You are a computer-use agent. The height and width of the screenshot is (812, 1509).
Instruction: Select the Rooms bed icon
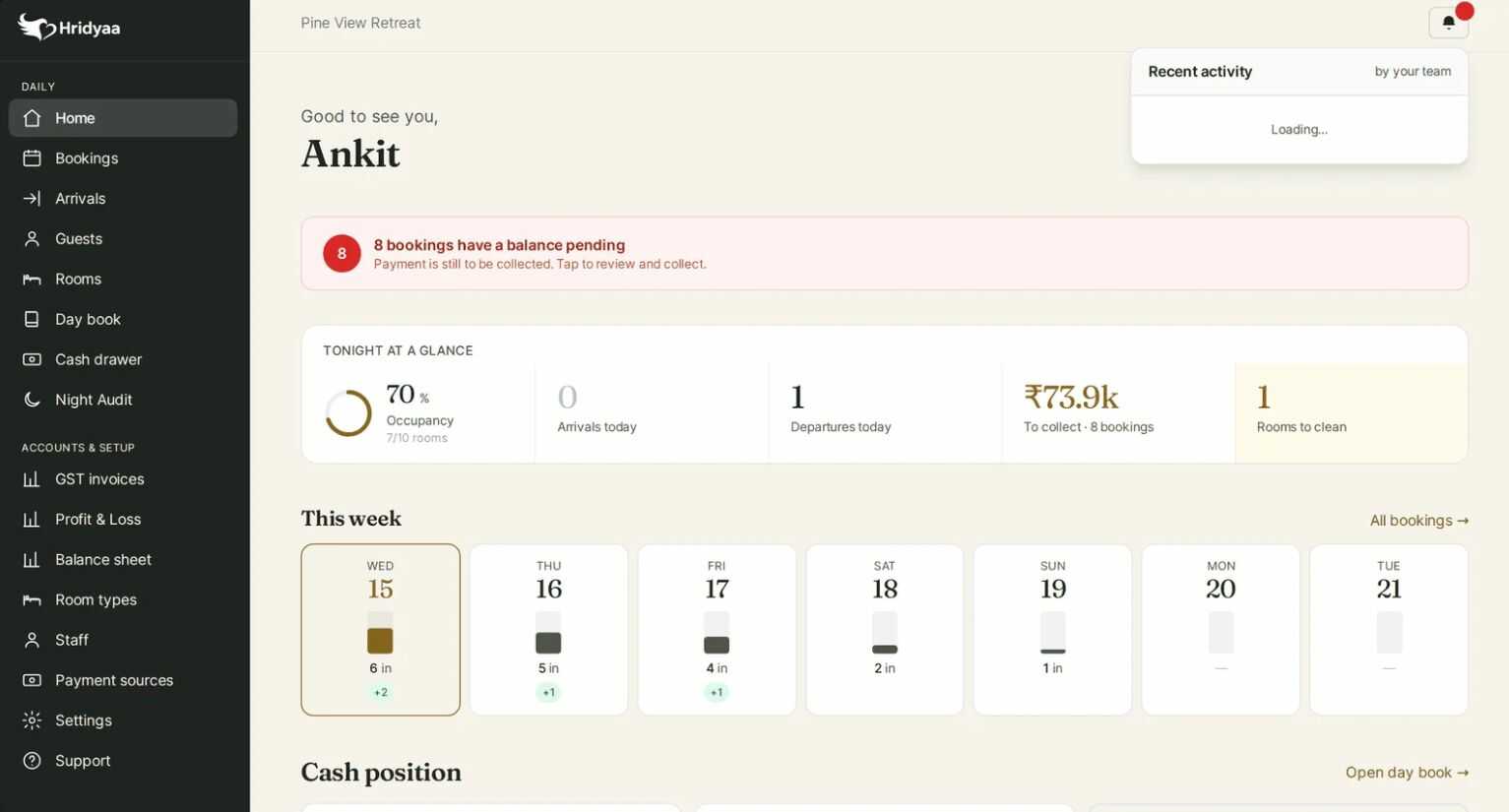click(x=31, y=280)
